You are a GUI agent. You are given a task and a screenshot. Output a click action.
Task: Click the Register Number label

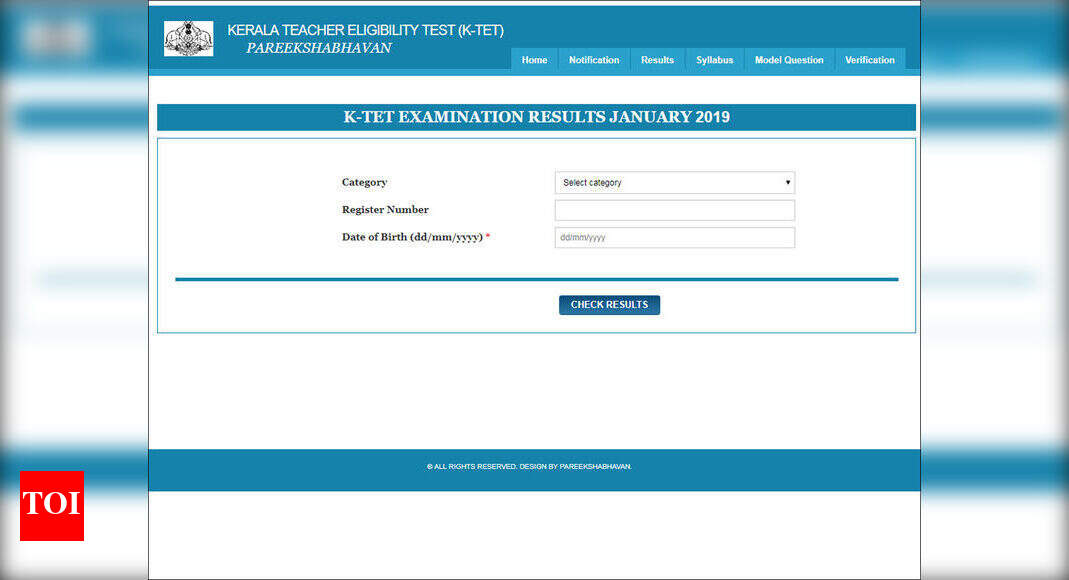[x=385, y=210]
